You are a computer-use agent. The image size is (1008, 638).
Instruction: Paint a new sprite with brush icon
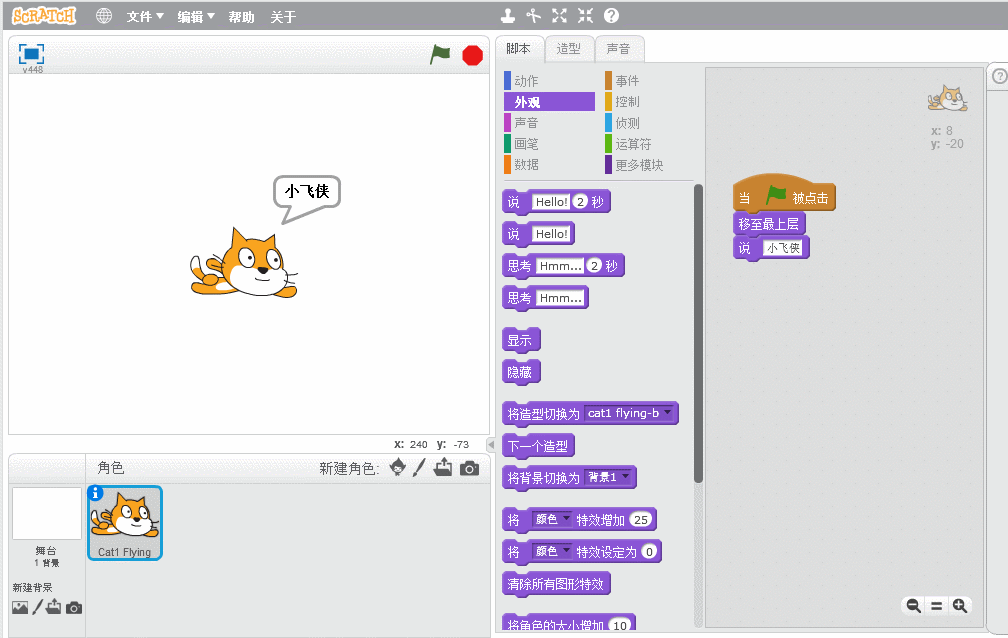point(419,468)
